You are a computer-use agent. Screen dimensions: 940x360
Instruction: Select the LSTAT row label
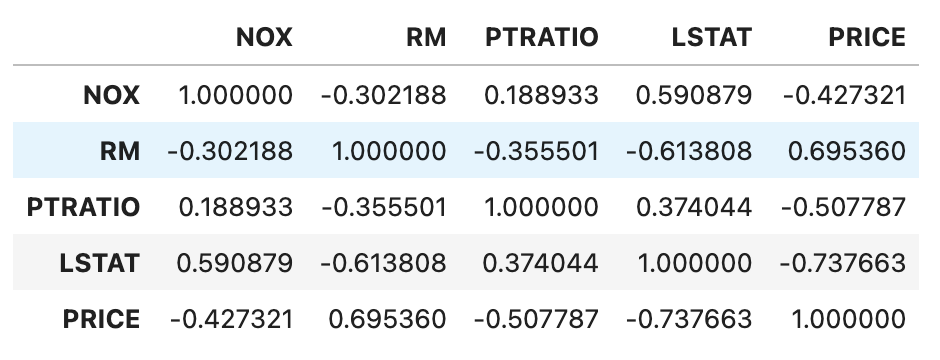100,262
